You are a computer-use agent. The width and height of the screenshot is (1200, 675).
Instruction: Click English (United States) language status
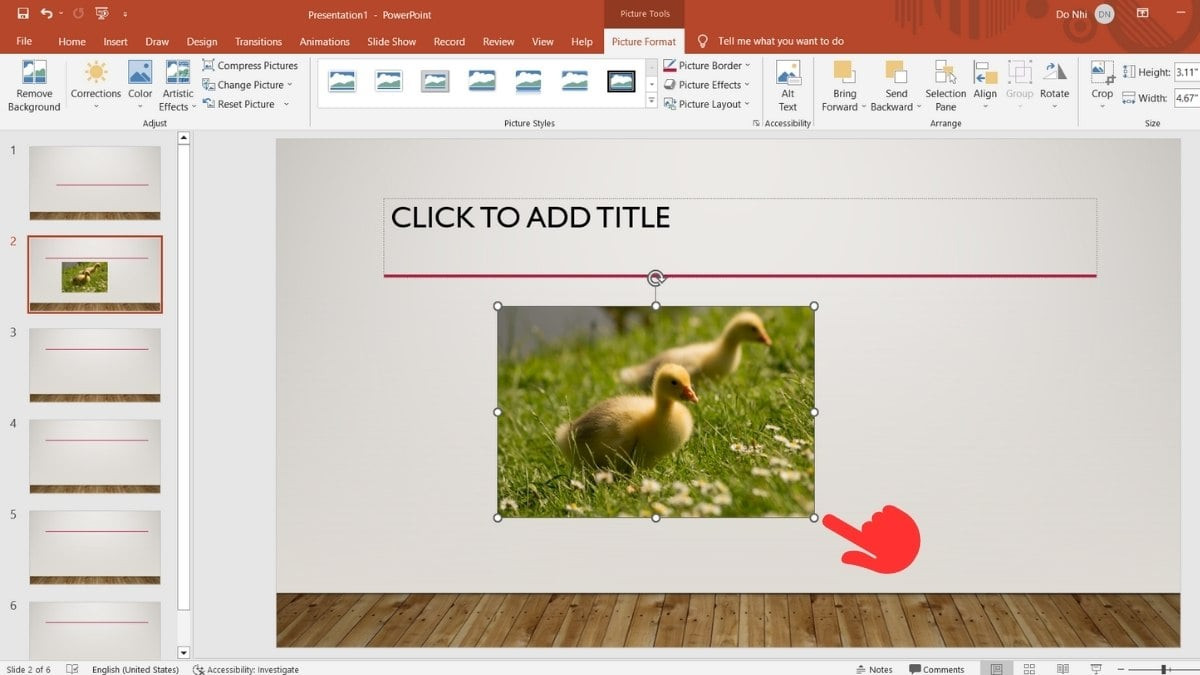coord(135,669)
